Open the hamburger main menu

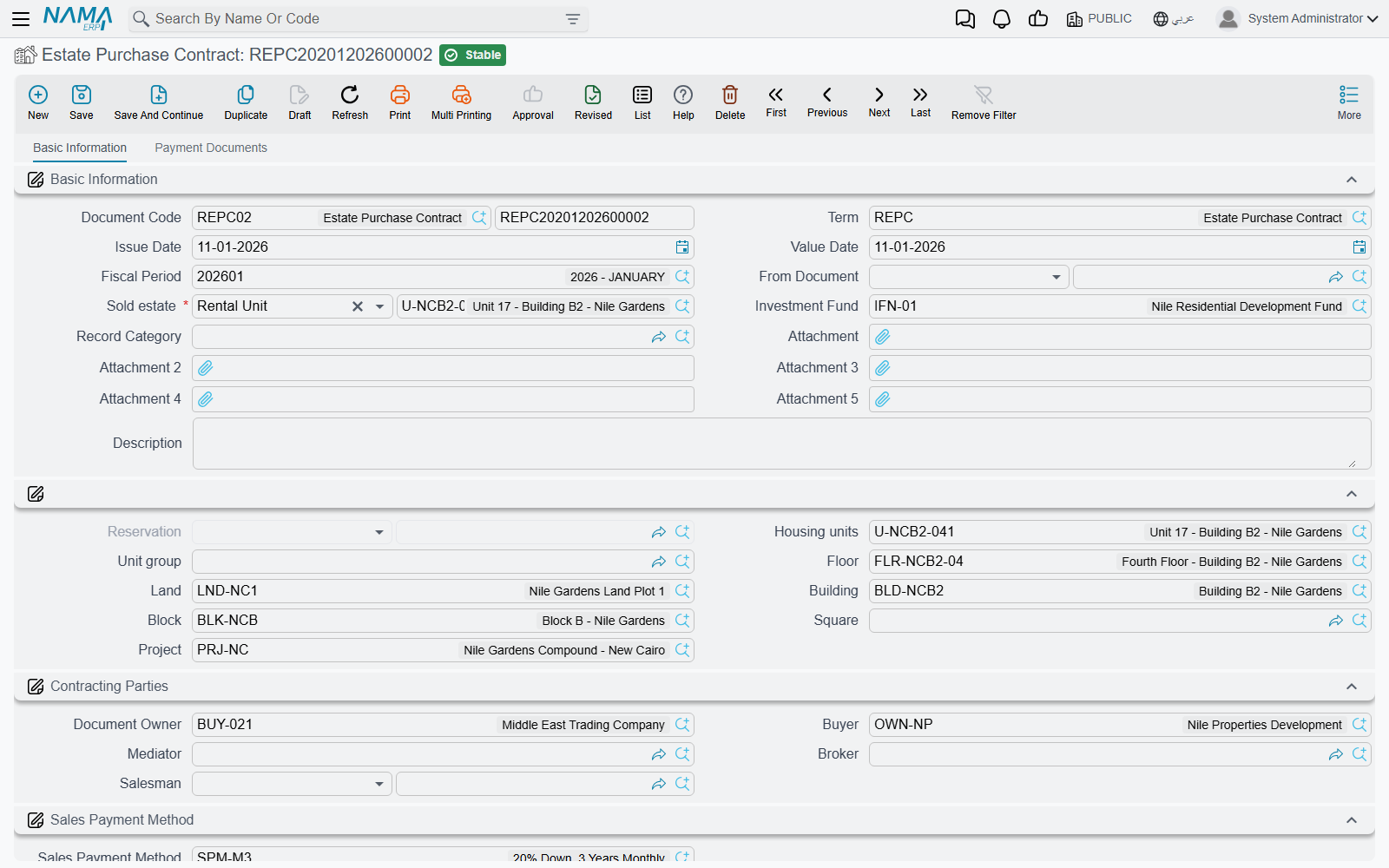[21, 18]
